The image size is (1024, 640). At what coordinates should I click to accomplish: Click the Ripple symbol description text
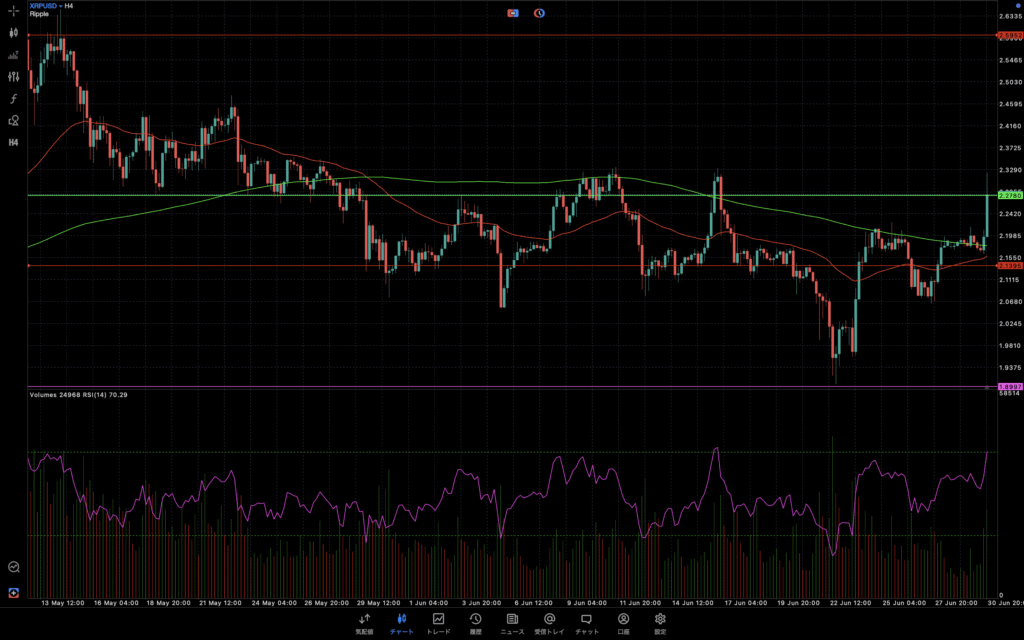point(39,14)
